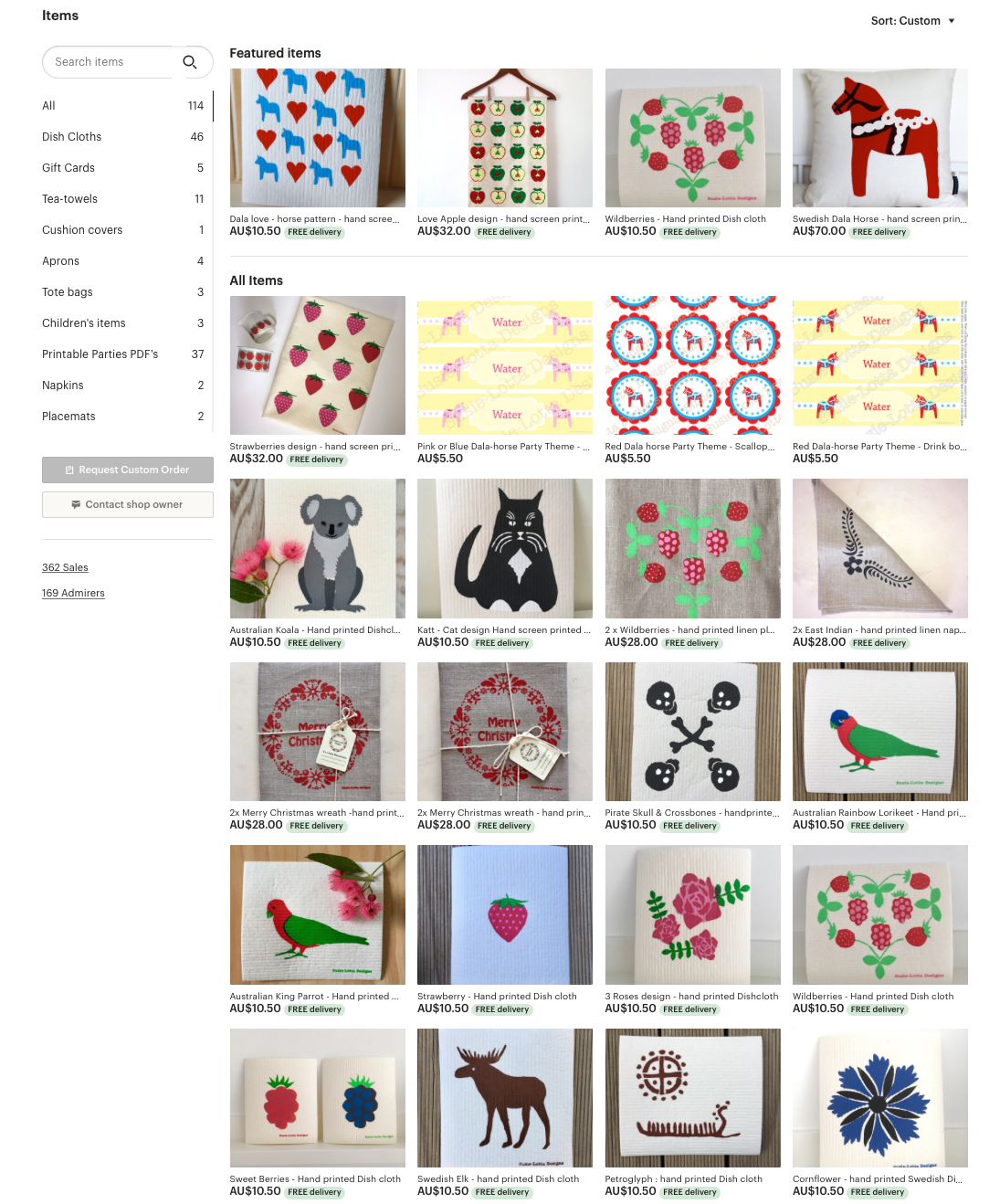This screenshot has width=989, height=1204.
Task: Open the Swedish Elk dish cloth thumbnail
Action: click(x=505, y=1098)
